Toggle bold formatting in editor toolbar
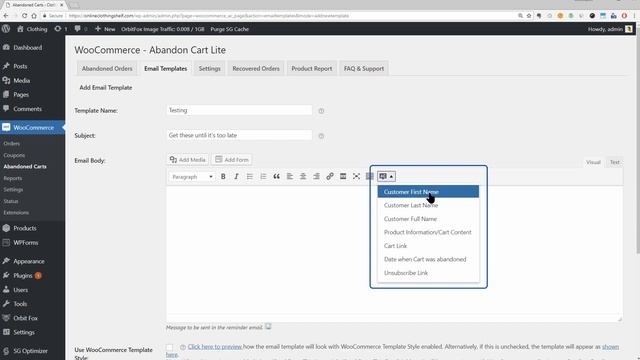Screen dimensions: 640x360 pyautogui.click(x=223, y=176)
